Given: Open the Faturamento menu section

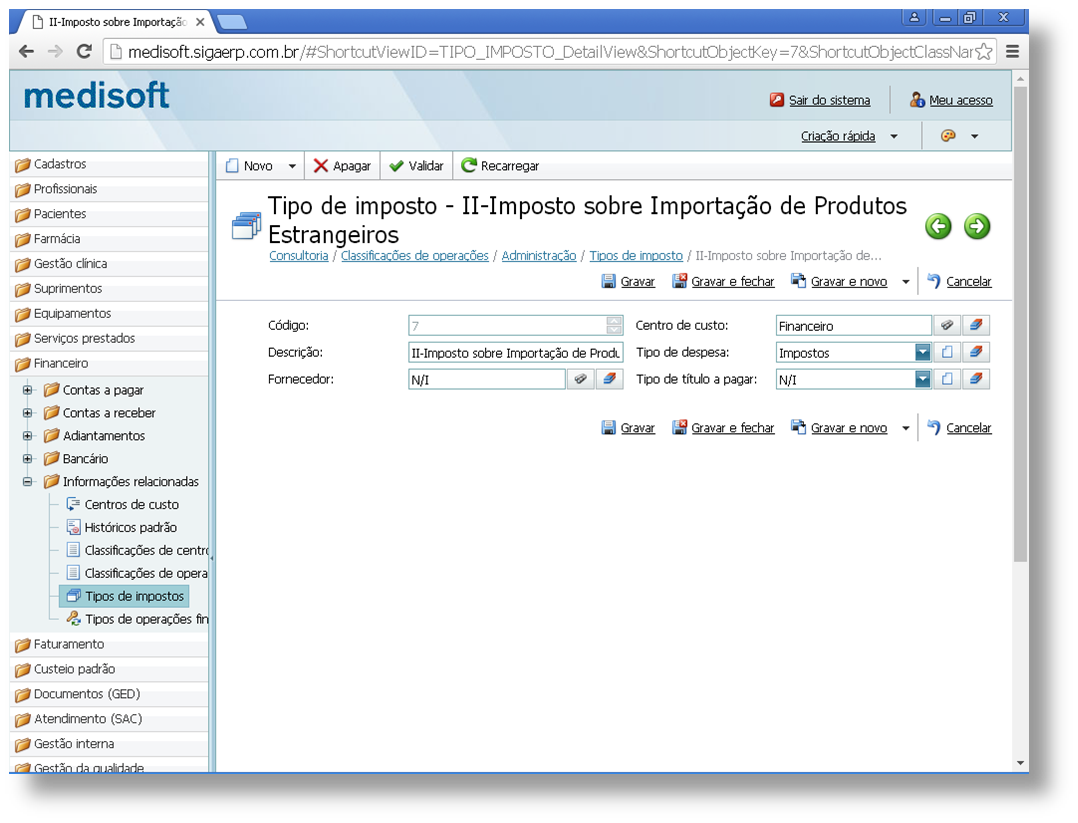Looking at the screenshot, I should [x=110, y=644].
